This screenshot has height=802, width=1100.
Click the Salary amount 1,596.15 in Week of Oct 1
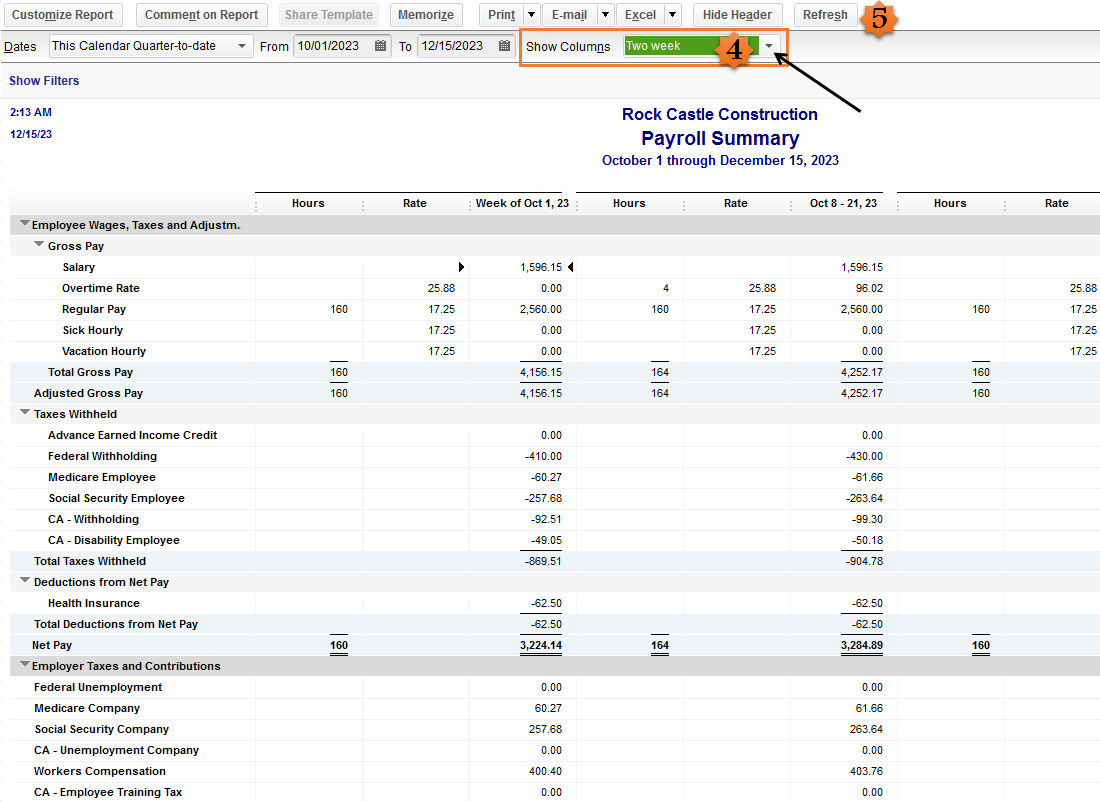(x=541, y=267)
